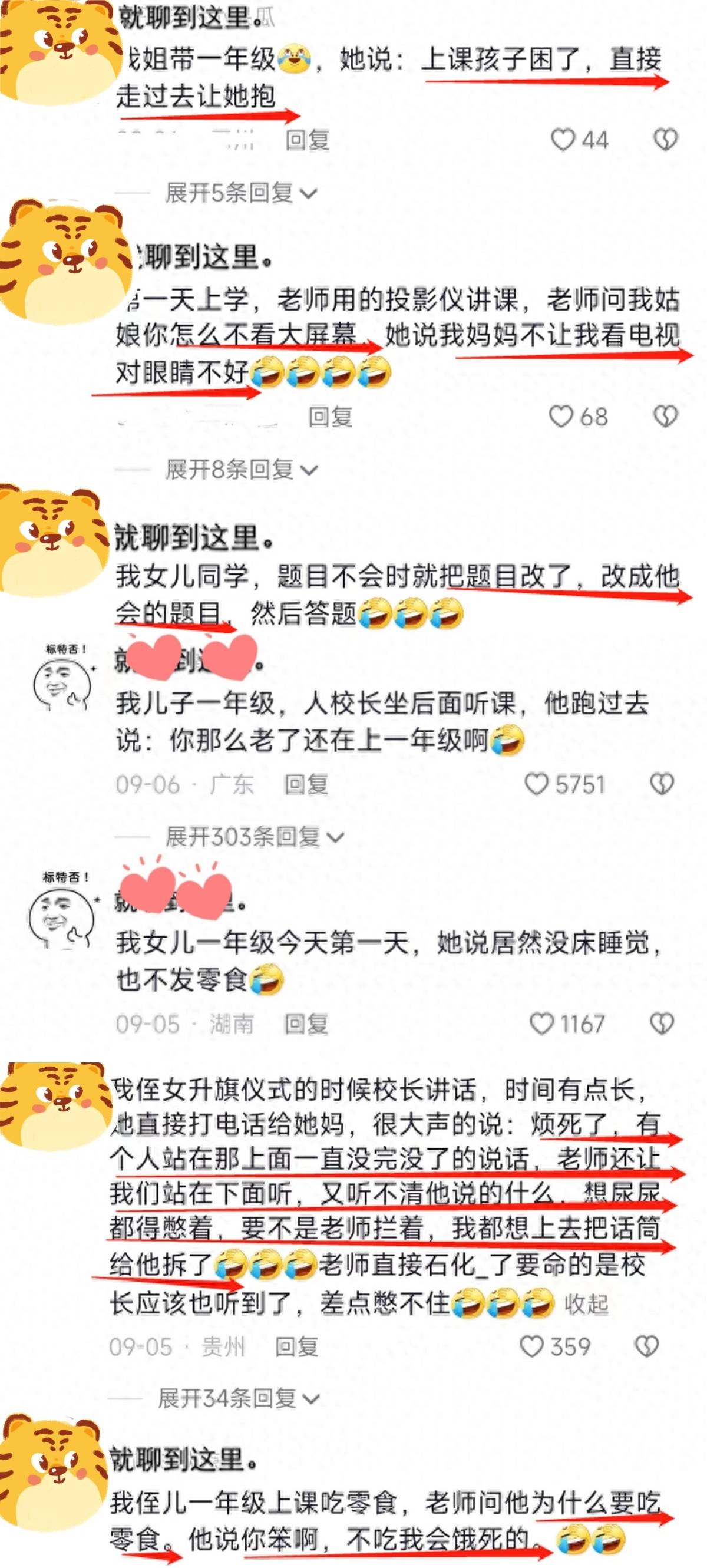
Task: Dislike the comment with 44 likes
Action: [665, 141]
